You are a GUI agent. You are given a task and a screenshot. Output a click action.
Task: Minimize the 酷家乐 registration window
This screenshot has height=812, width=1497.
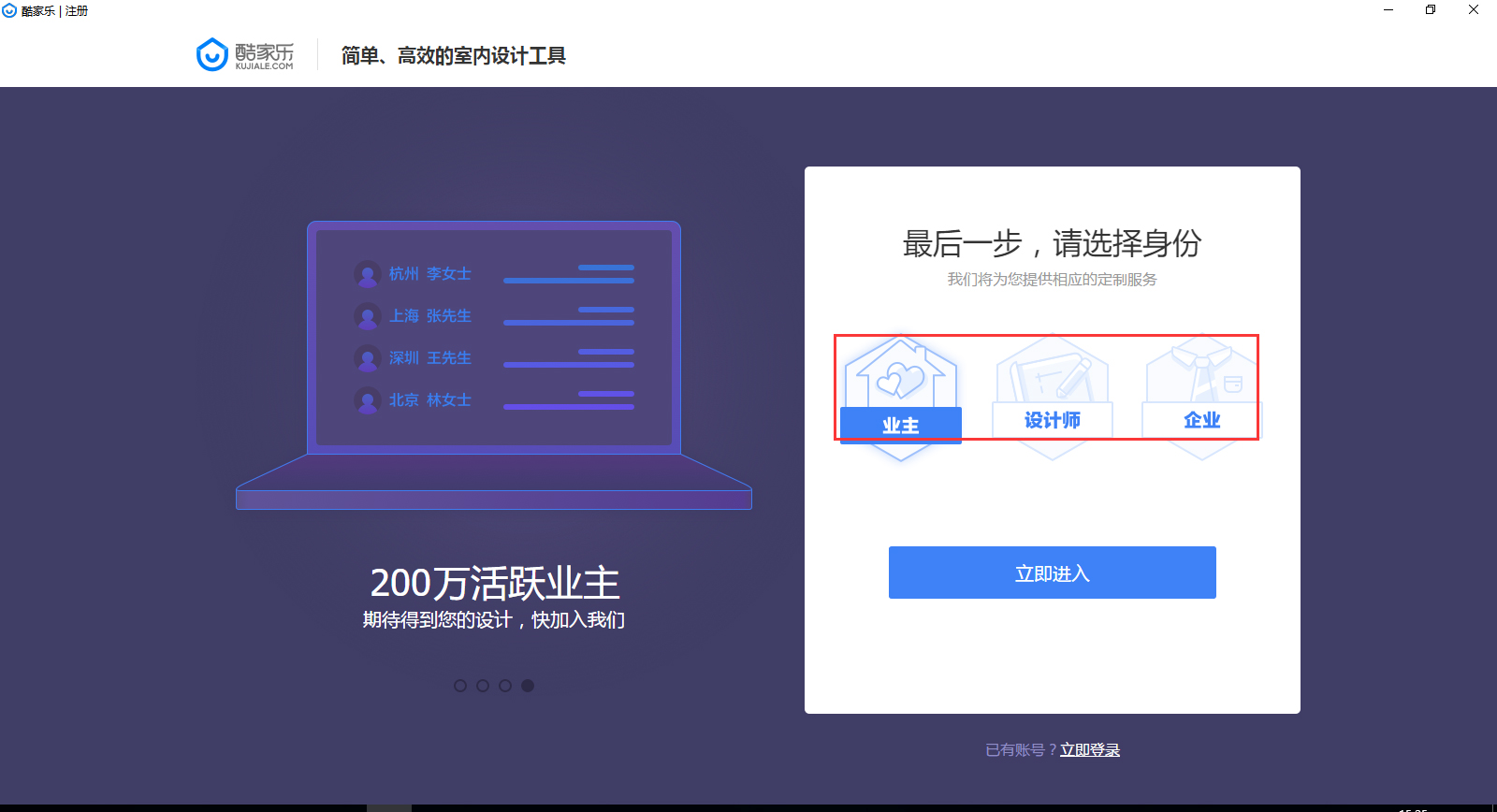[1388, 10]
